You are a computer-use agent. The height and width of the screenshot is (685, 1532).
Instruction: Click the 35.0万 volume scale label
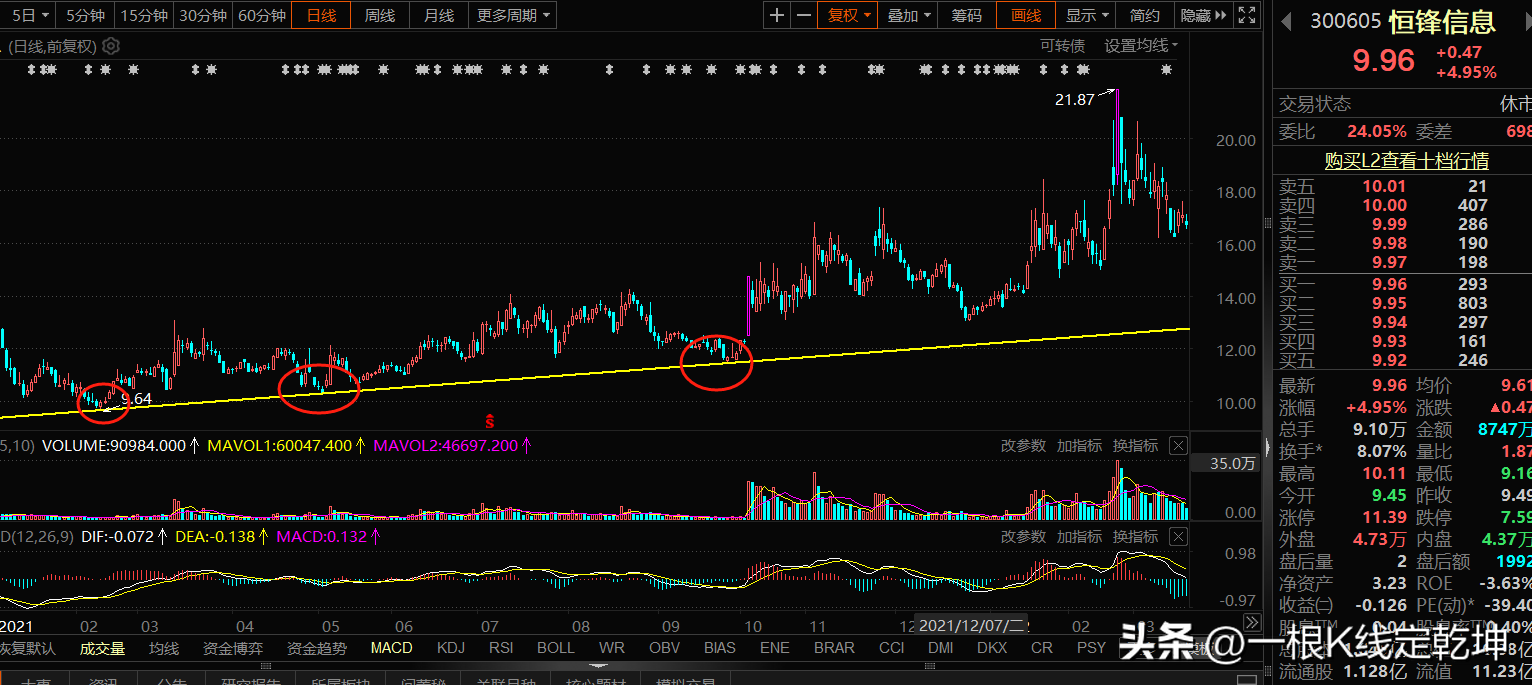click(1232, 464)
